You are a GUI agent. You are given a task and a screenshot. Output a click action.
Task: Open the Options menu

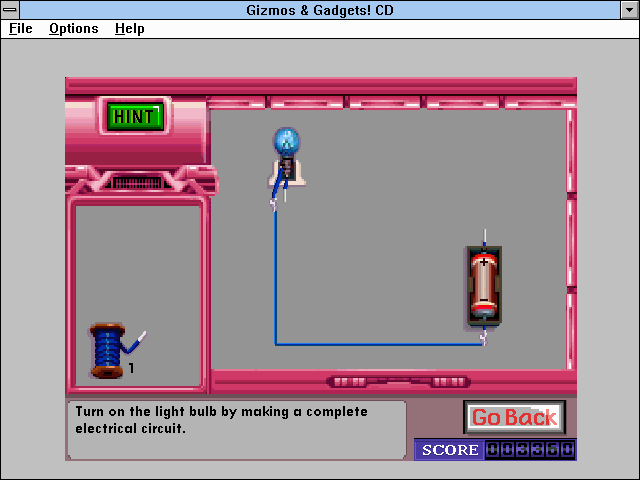[73, 29]
